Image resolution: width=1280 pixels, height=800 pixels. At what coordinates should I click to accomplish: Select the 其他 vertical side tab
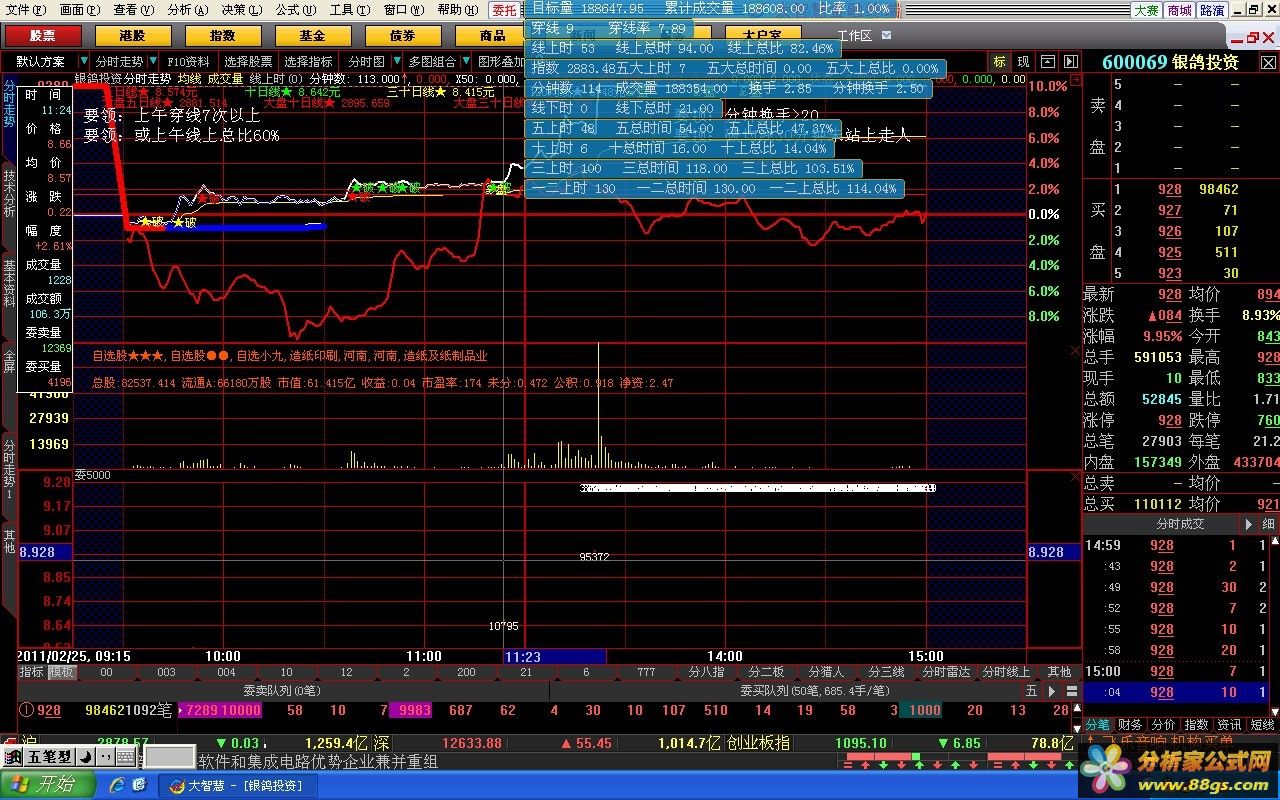point(9,541)
